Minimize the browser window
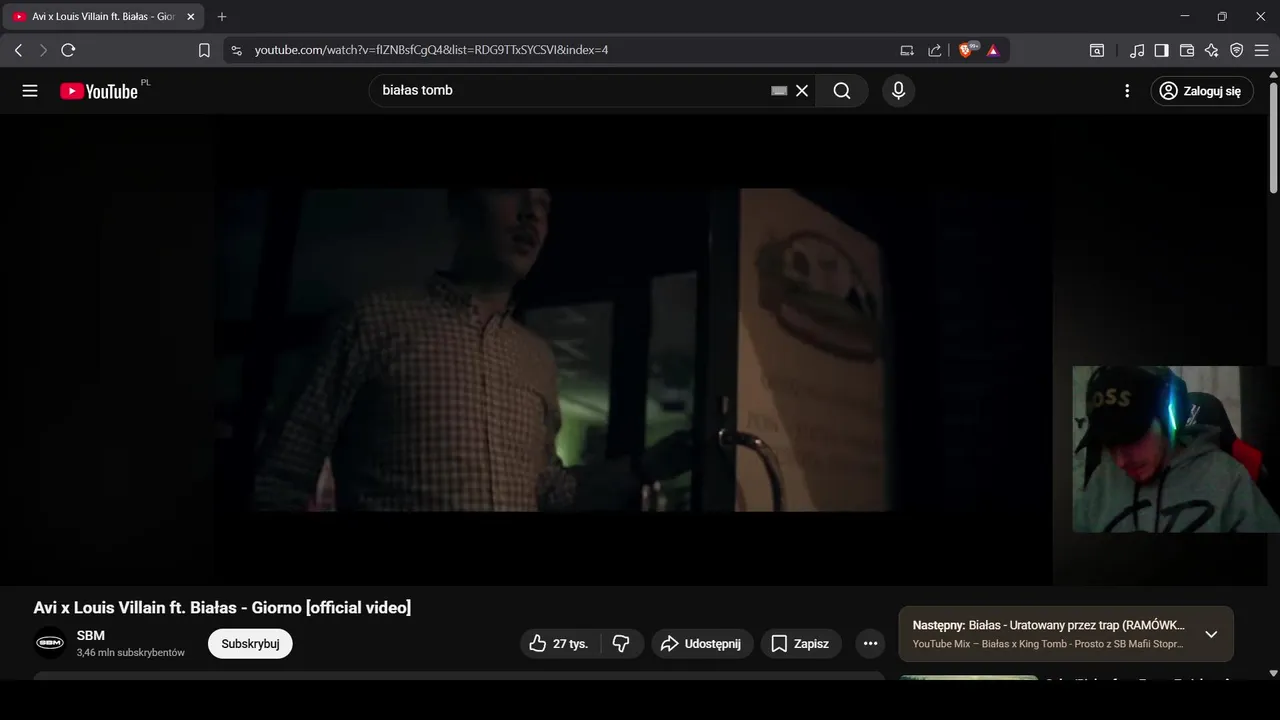This screenshot has height=720, width=1280. coord(1185,17)
